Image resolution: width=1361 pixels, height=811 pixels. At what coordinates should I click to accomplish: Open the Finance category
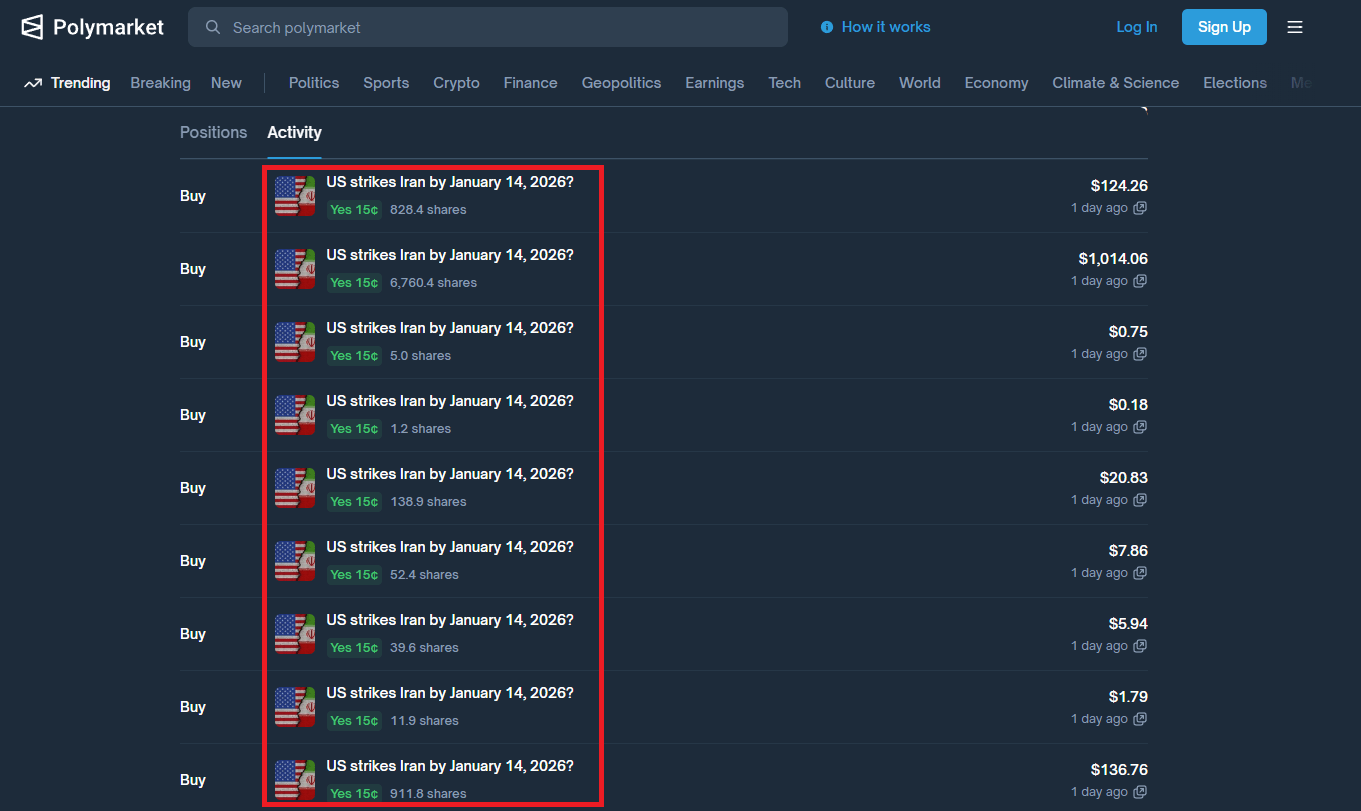(530, 83)
